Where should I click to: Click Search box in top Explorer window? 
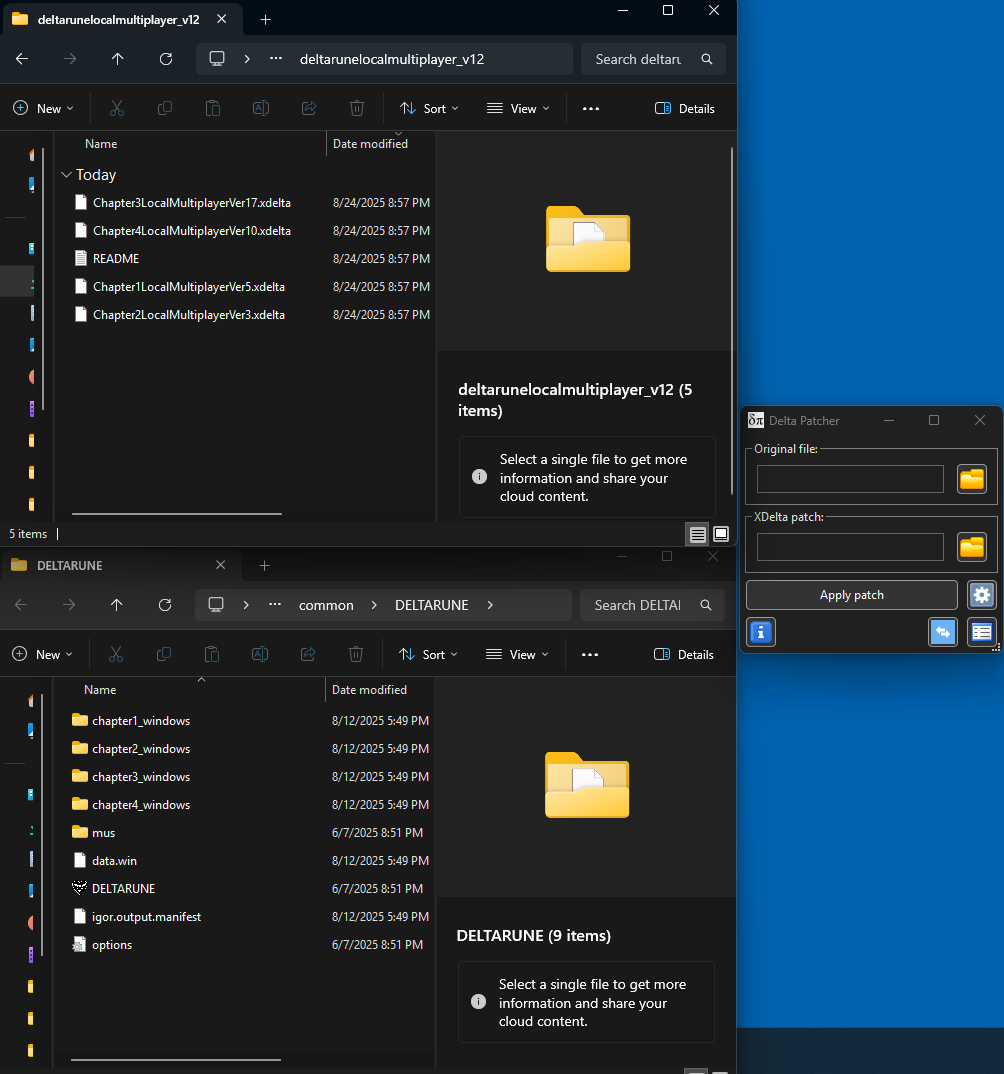coord(653,59)
